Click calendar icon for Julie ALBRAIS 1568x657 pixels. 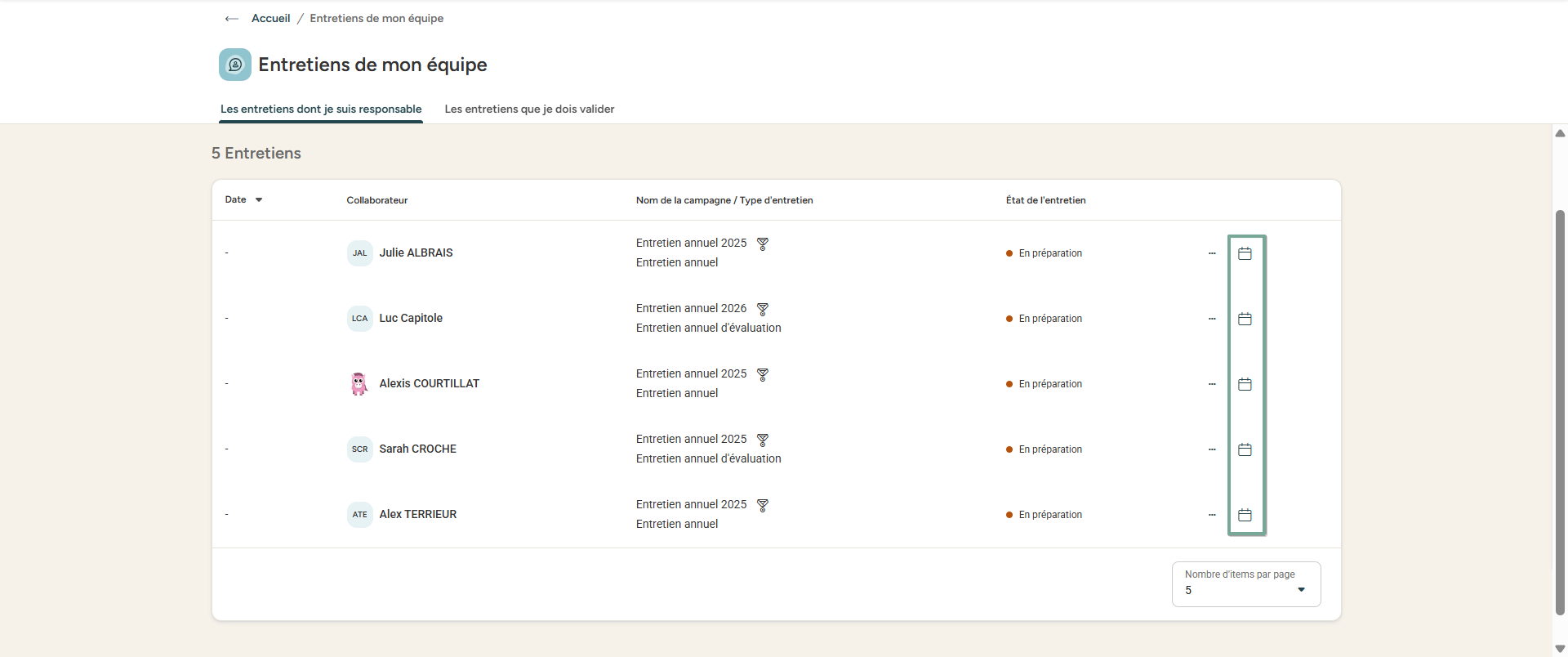(x=1245, y=253)
